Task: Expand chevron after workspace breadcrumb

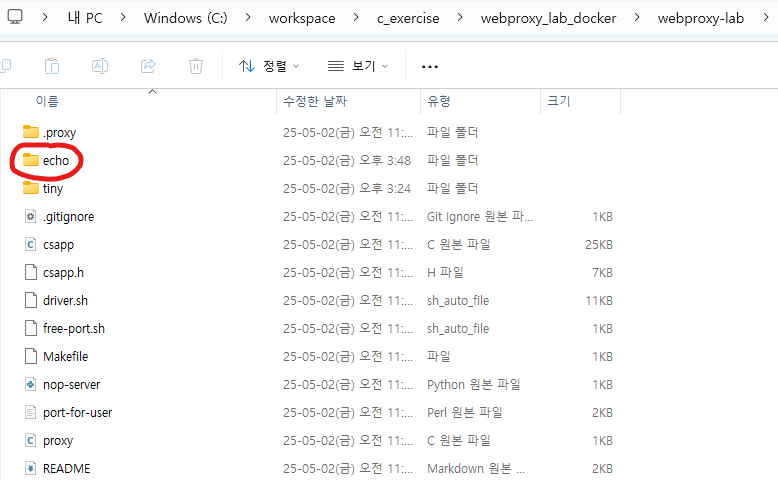Action: 356,17
